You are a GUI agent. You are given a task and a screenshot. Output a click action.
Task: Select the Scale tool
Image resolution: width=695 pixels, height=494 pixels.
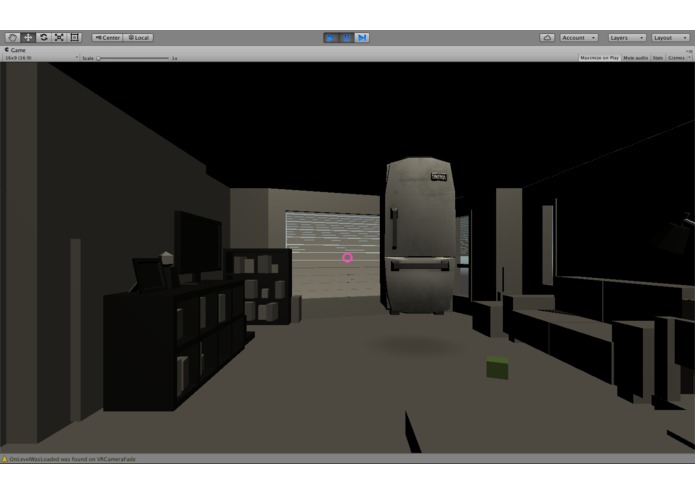[59, 38]
